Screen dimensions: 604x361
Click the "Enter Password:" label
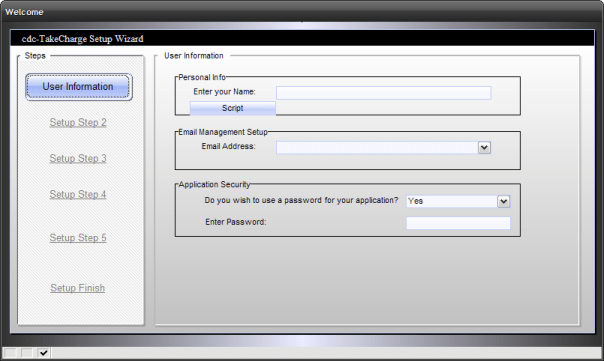point(236,222)
